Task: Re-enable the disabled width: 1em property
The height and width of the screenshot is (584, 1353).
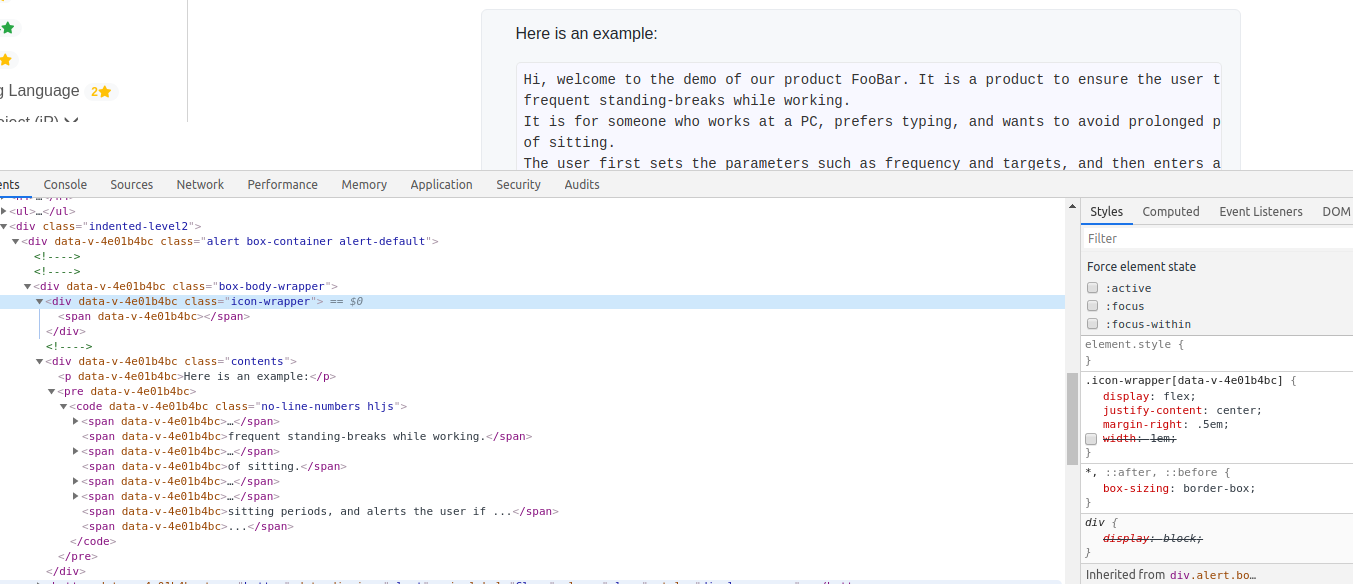Action: point(1092,439)
